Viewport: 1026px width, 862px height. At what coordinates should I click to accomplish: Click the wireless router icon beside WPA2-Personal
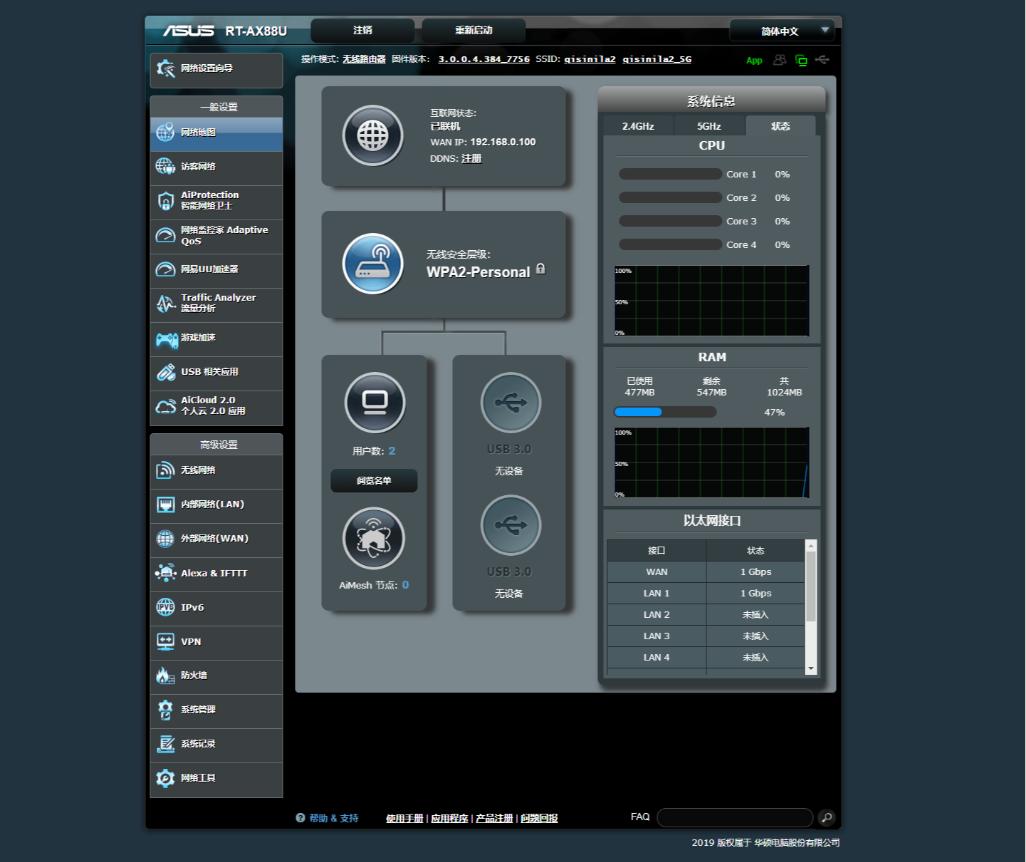pos(372,263)
